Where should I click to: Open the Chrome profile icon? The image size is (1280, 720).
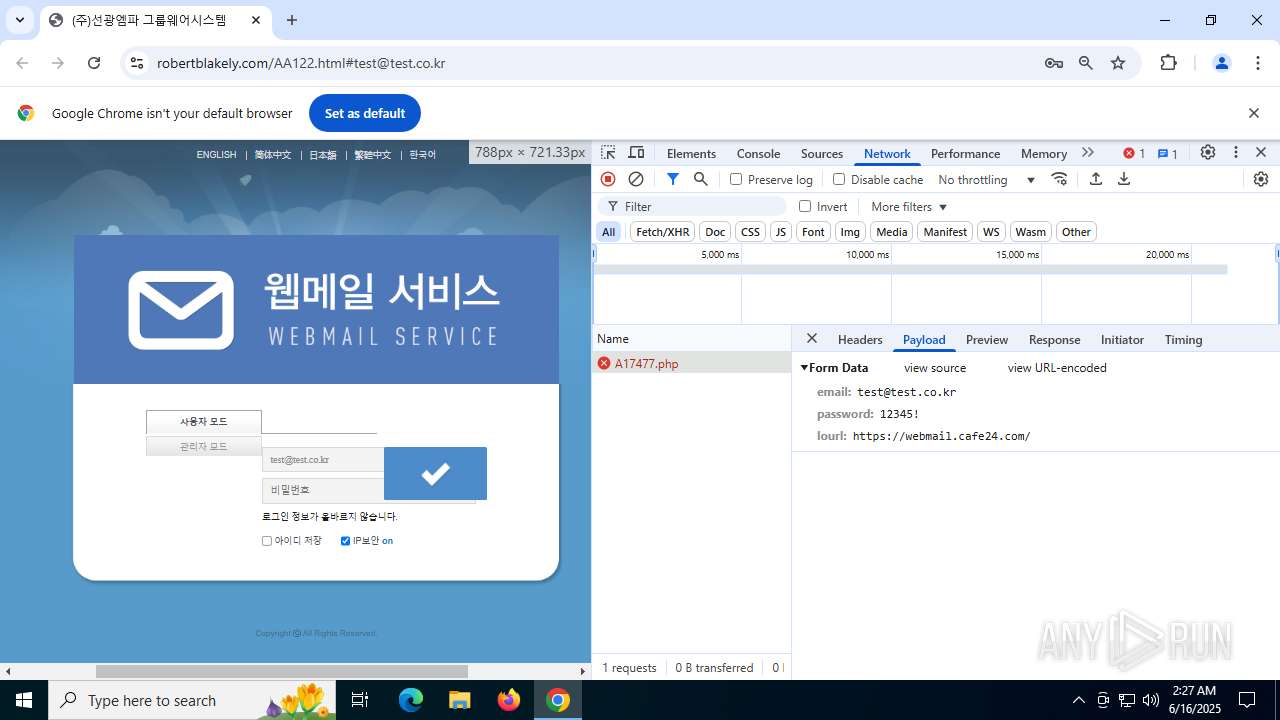pyautogui.click(x=1221, y=63)
